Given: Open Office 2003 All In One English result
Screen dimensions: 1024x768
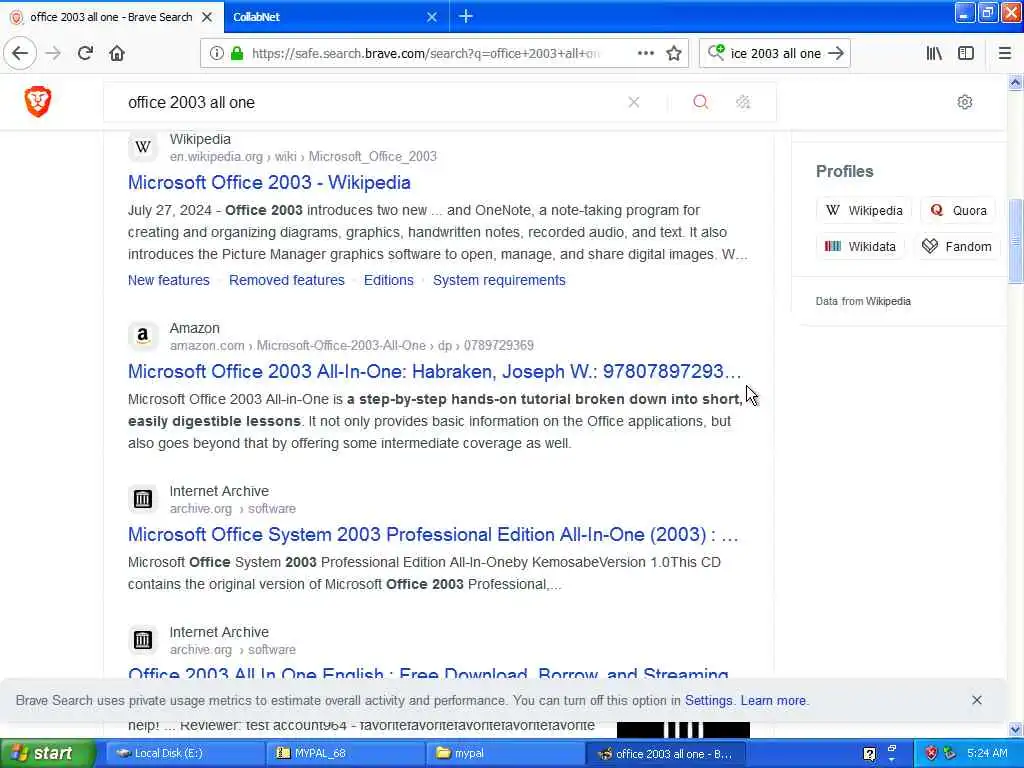Looking at the screenshot, I should coord(428,673).
